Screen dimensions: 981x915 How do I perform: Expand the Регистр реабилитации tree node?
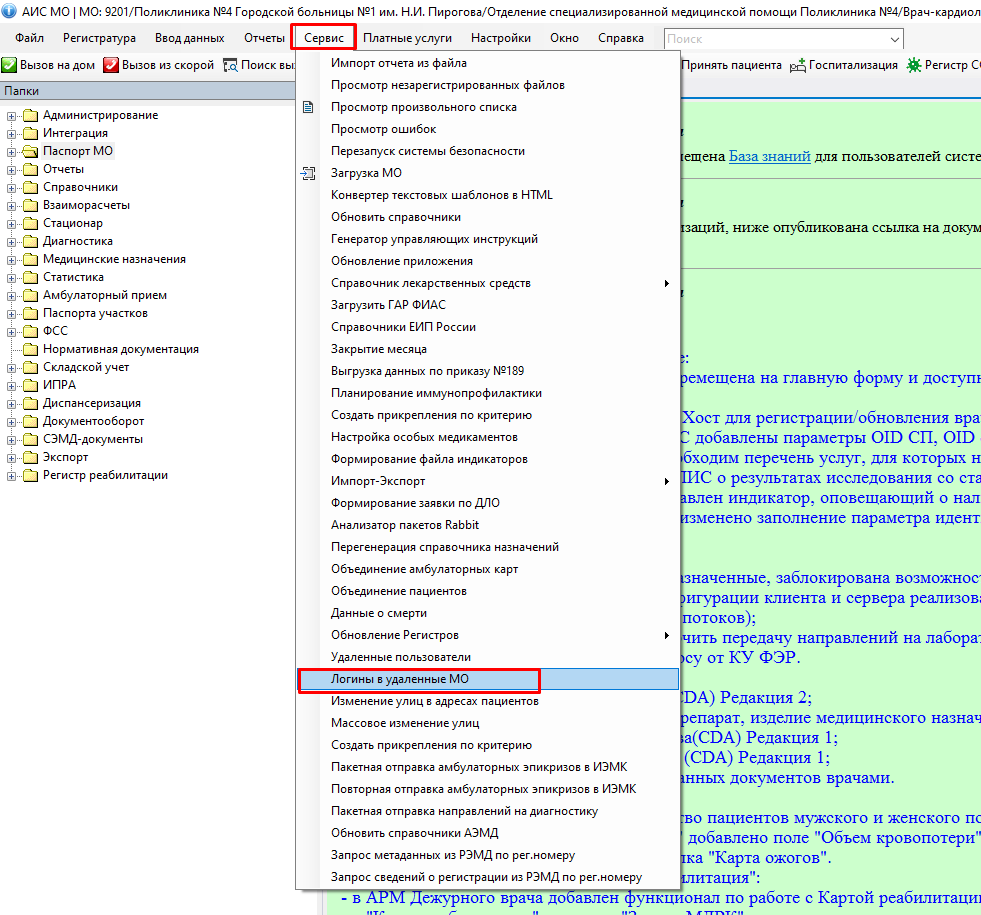pyautogui.click(x=11, y=477)
